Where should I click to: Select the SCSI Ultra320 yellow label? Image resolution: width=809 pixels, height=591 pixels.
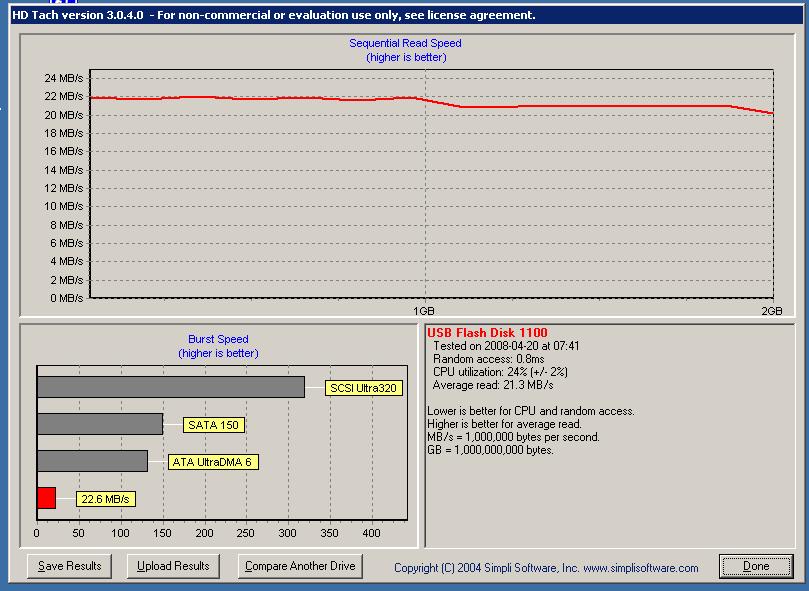click(x=364, y=388)
